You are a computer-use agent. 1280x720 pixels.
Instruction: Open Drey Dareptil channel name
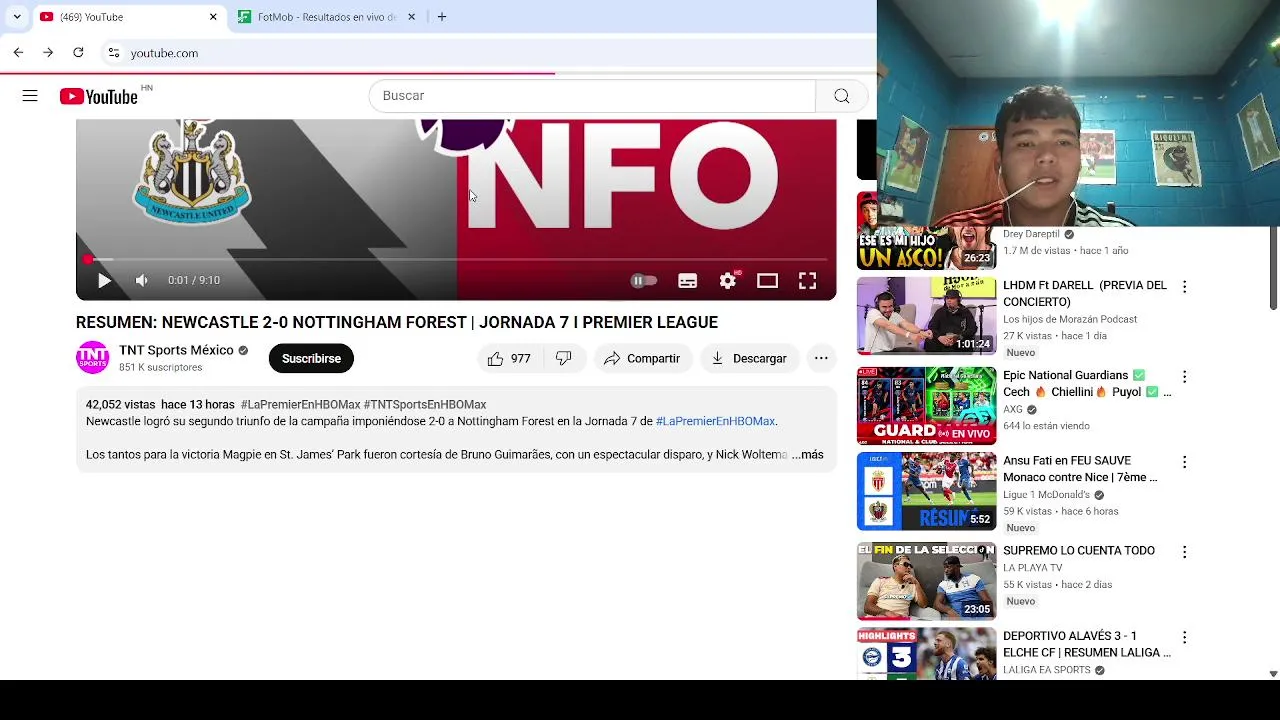pyautogui.click(x=1031, y=234)
